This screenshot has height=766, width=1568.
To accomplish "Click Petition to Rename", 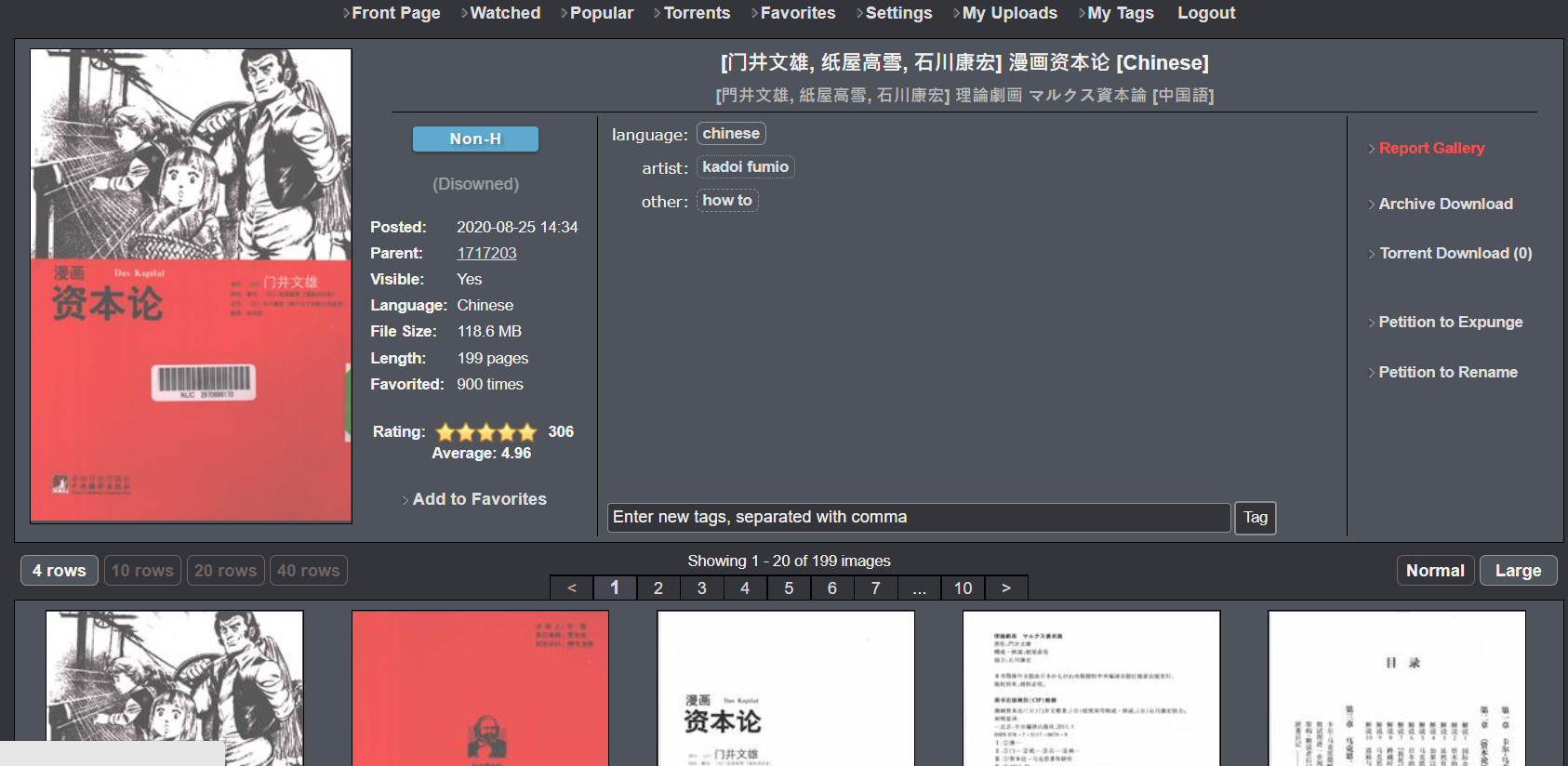I will click(x=1447, y=372).
